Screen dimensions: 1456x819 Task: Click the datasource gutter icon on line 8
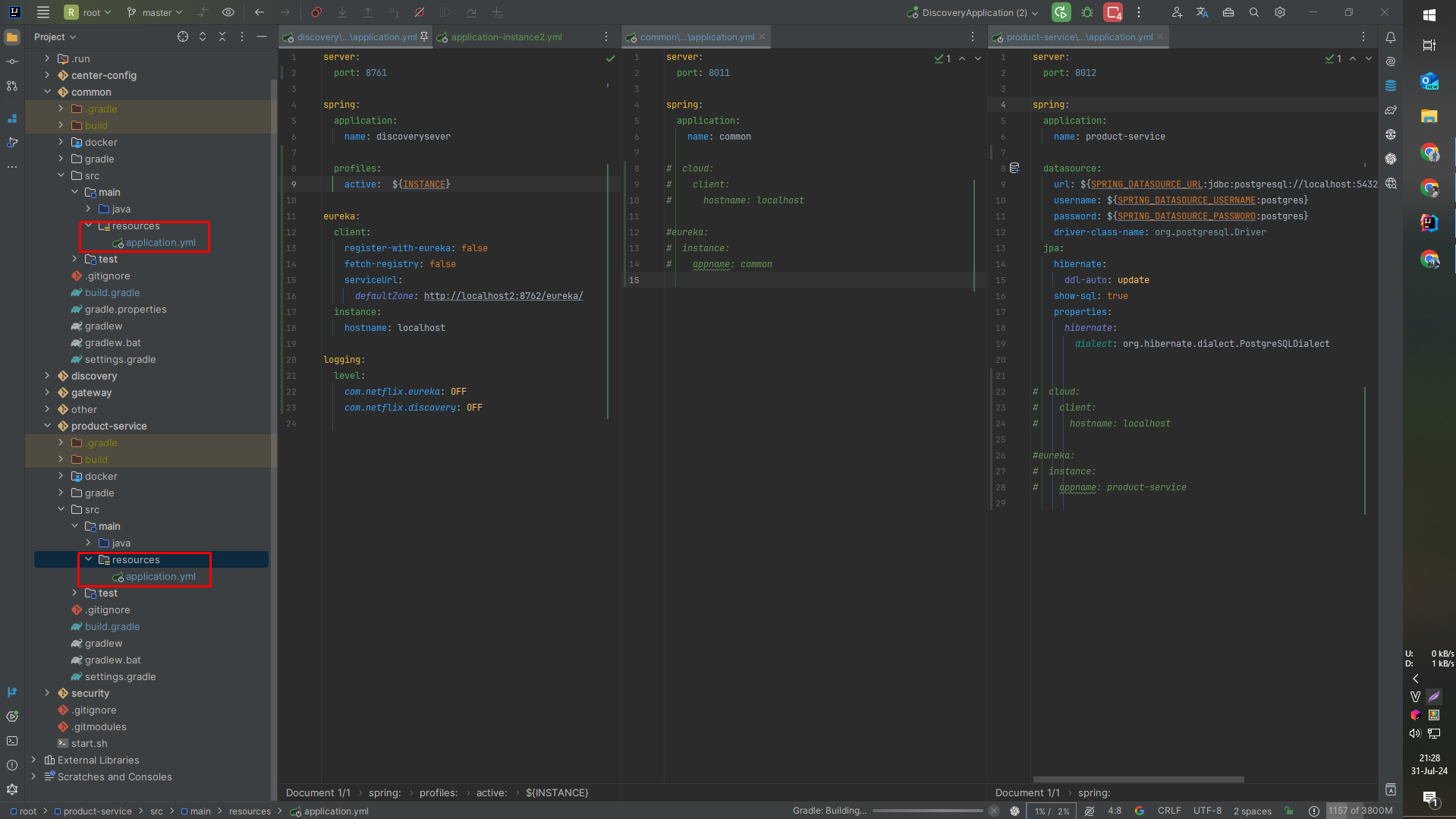coord(1014,169)
